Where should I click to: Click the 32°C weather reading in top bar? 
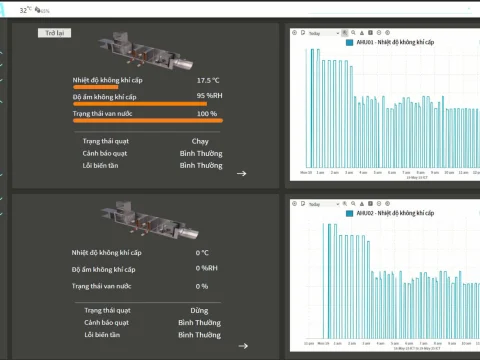click(25, 10)
